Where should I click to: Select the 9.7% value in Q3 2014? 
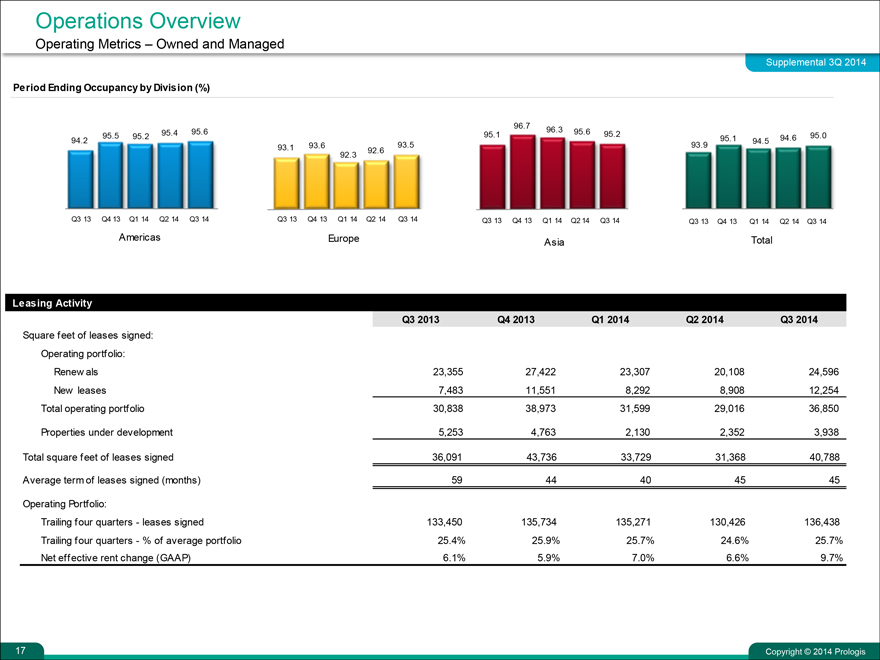point(829,557)
